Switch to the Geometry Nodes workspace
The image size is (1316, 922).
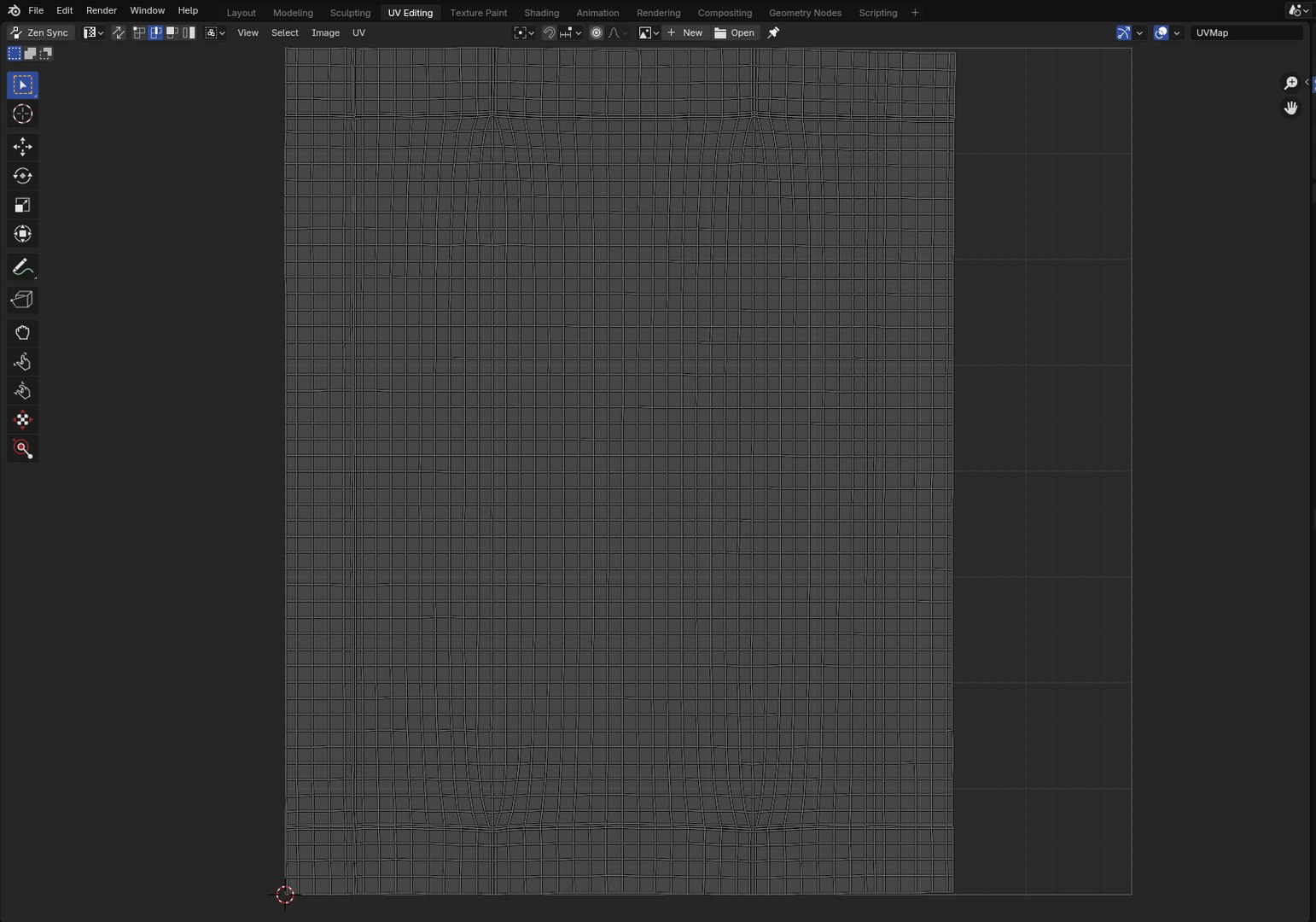[x=805, y=13]
